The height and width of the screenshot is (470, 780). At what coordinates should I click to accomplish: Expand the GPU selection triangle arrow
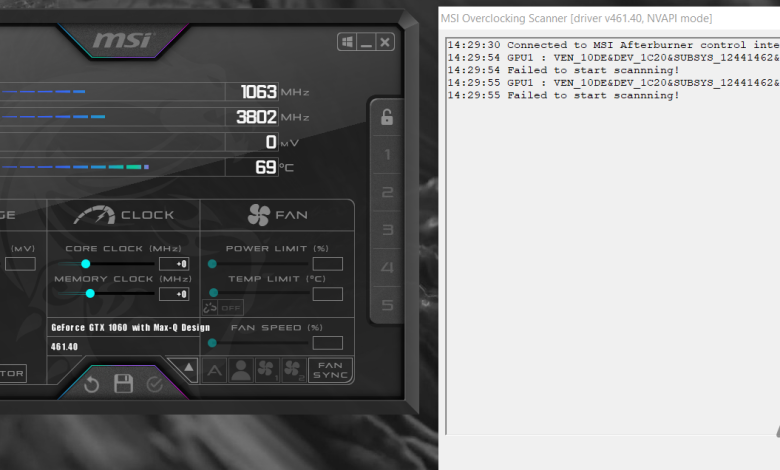(x=188, y=369)
